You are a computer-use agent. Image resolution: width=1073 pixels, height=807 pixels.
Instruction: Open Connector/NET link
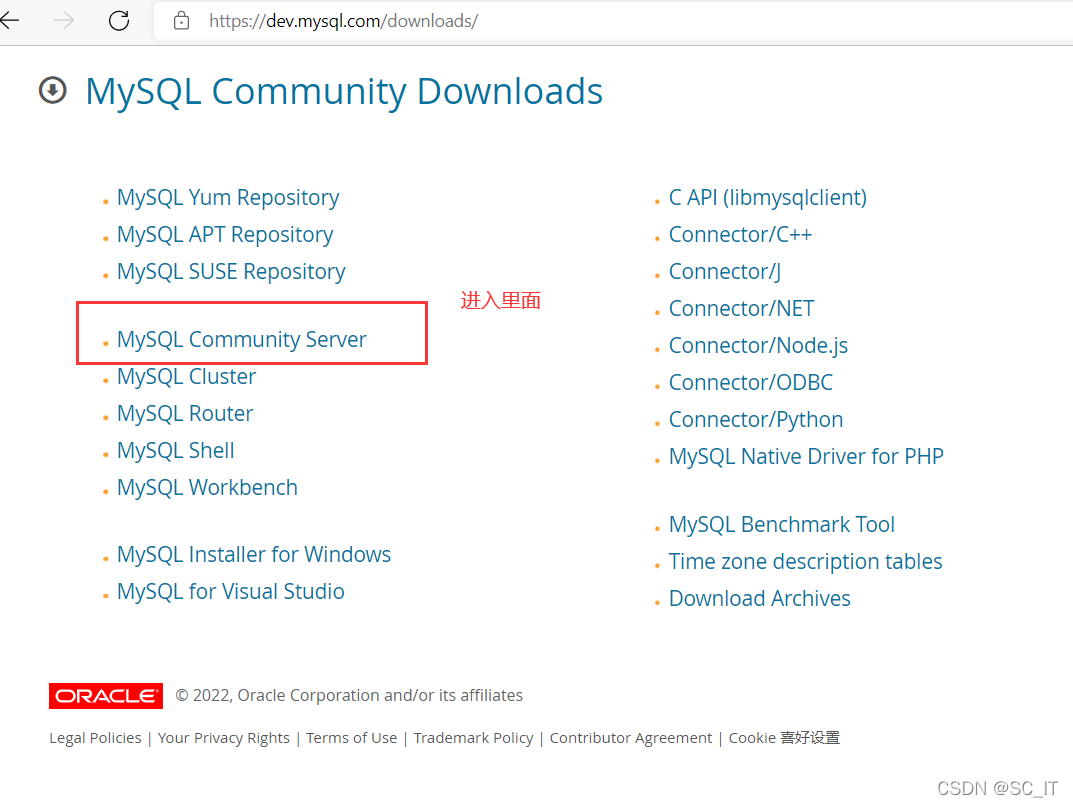(742, 308)
